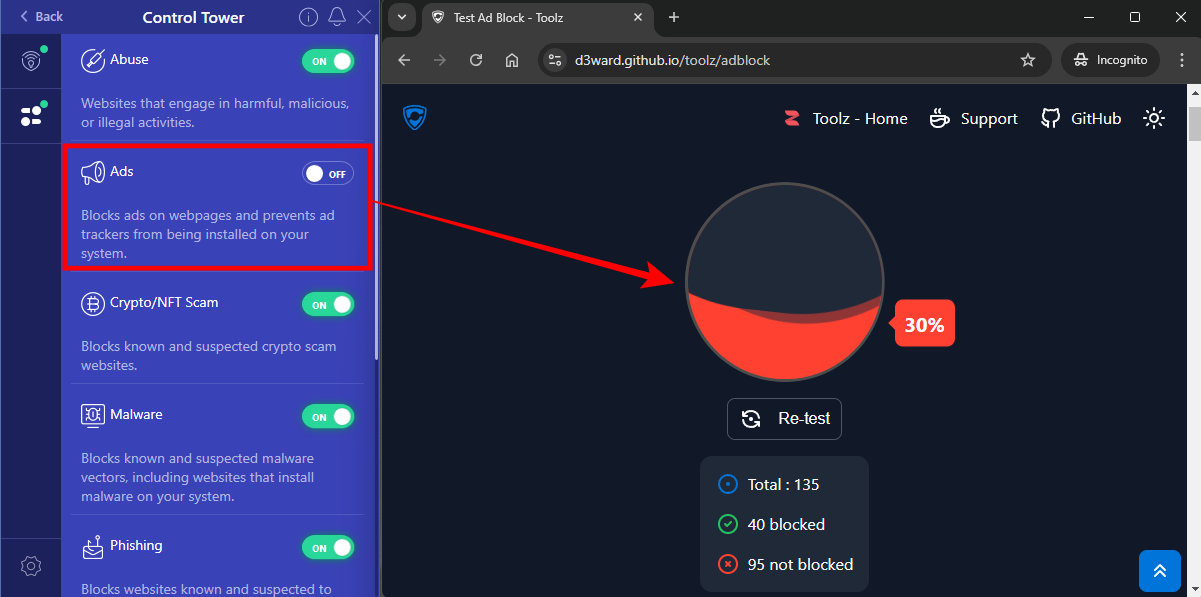Open the Incognito indicator

pyautogui.click(x=1110, y=60)
